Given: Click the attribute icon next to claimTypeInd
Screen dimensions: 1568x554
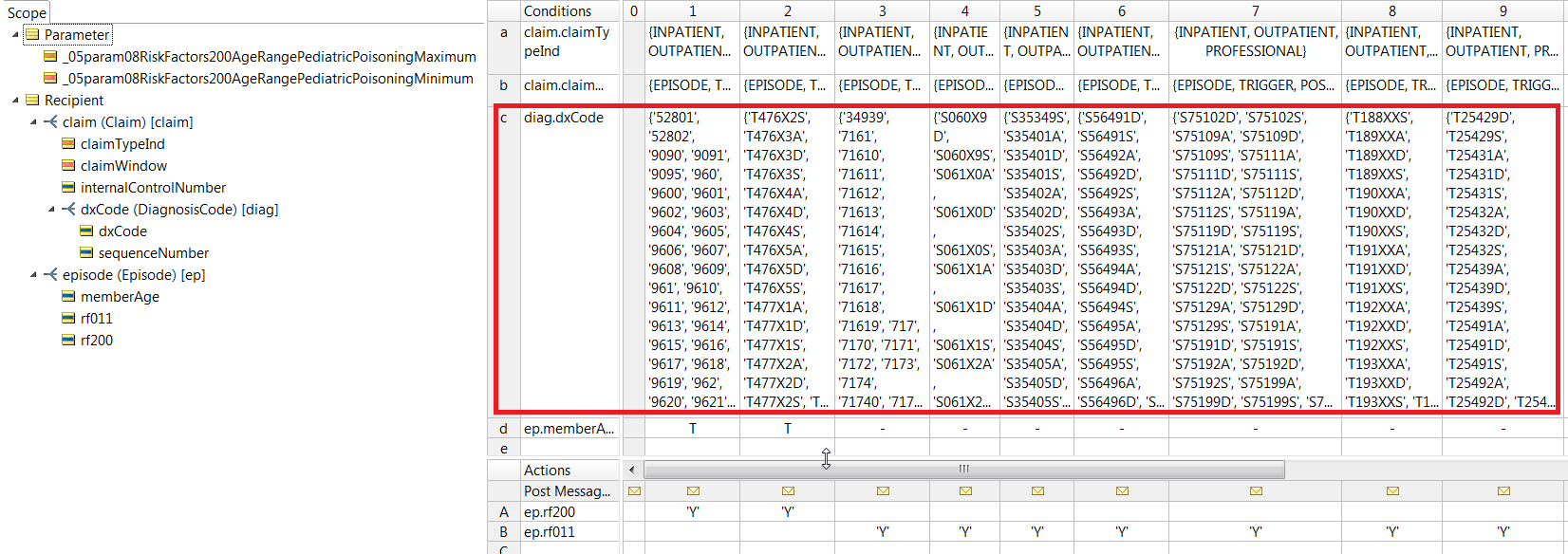Looking at the screenshot, I should tap(68, 144).
